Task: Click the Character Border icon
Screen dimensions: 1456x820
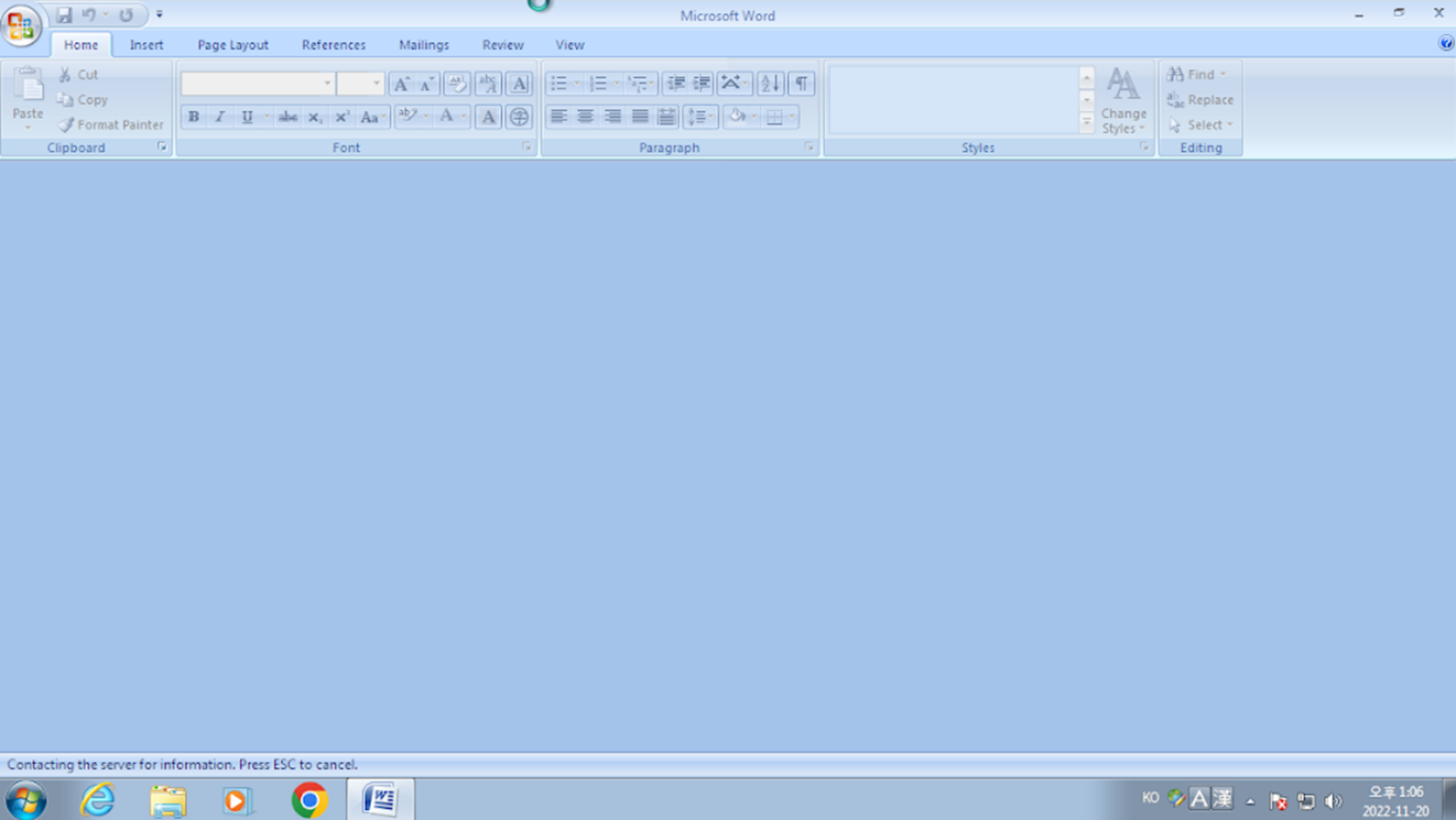Action: point(519,83)
